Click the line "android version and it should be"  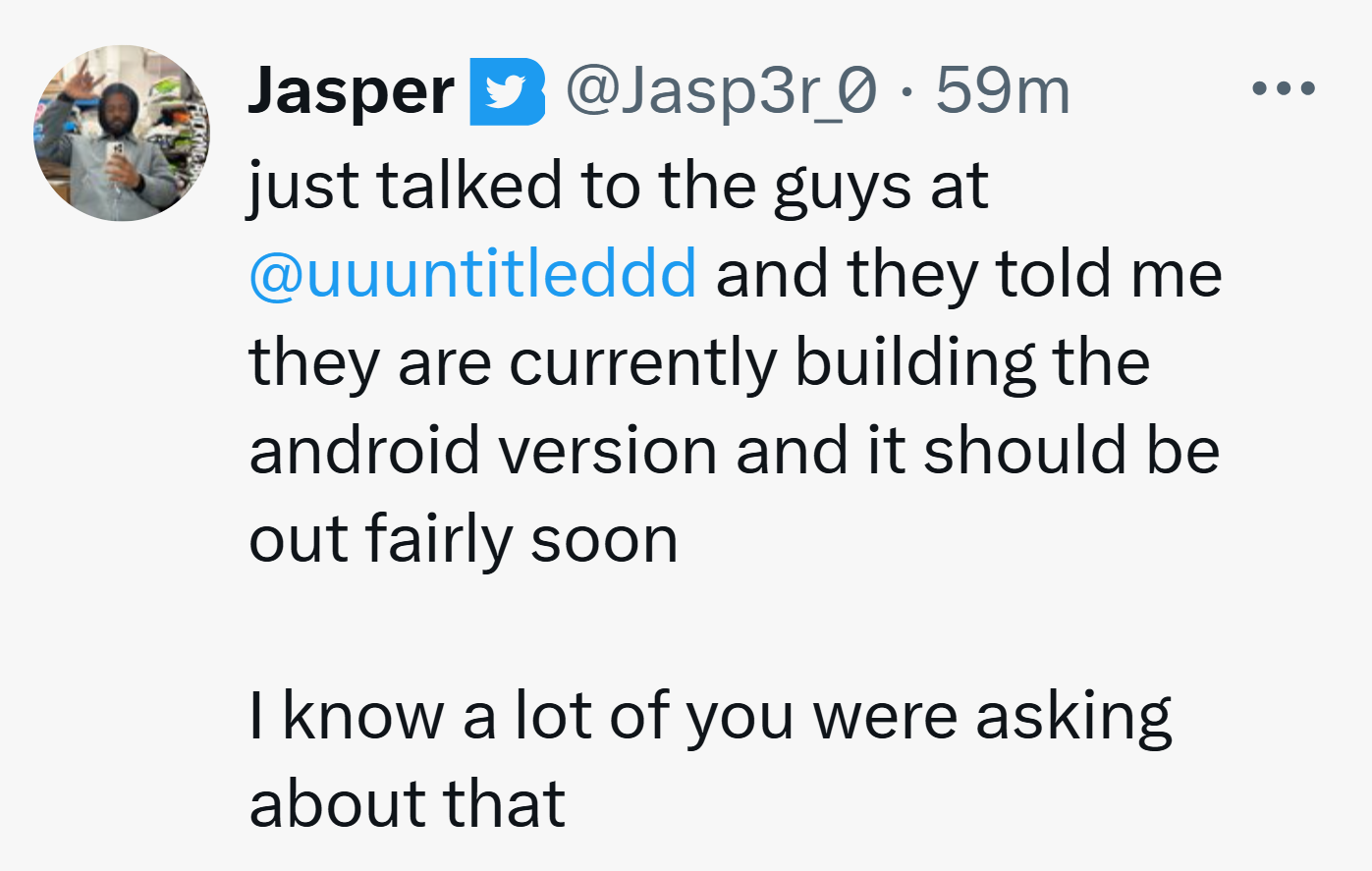[734, 450]
